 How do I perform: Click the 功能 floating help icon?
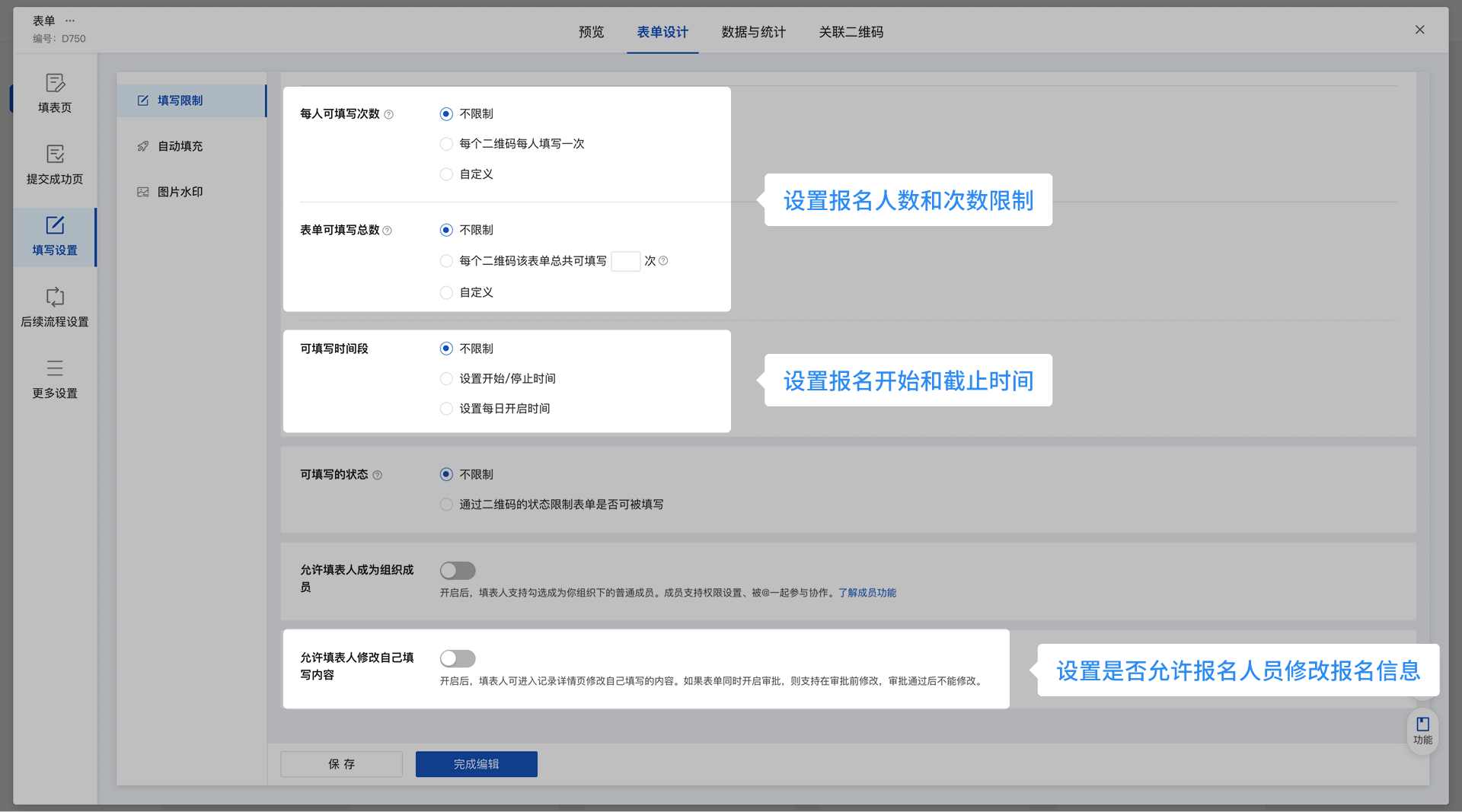click(1422, 730)
